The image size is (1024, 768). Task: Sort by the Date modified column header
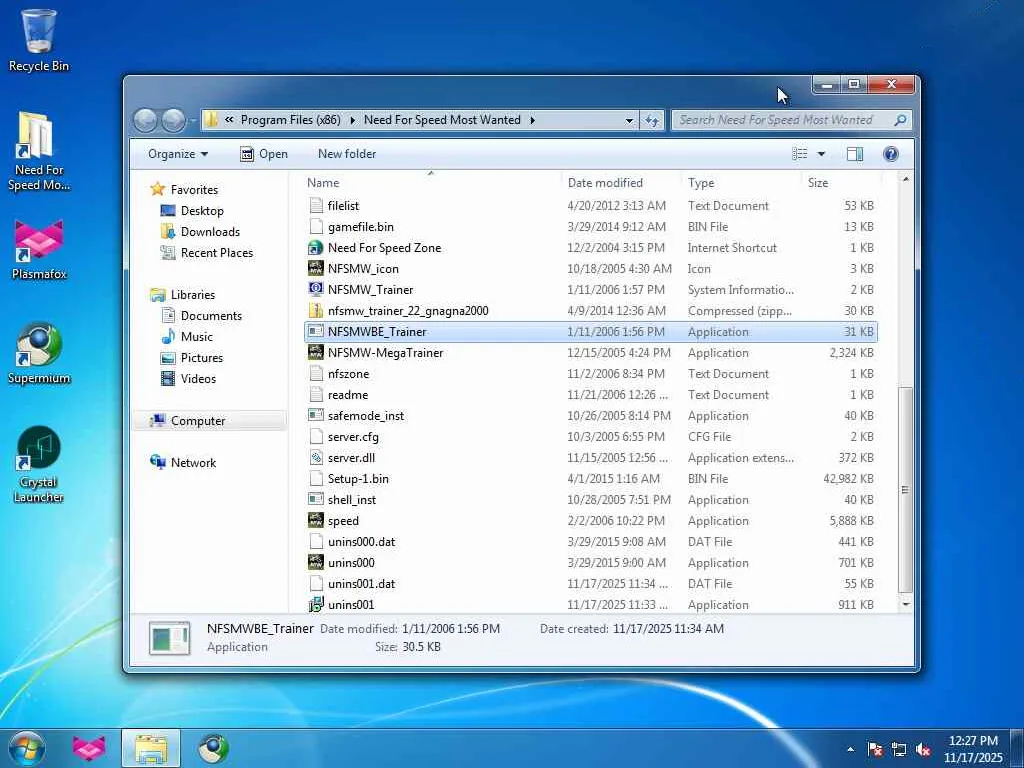tap(621, 183)
